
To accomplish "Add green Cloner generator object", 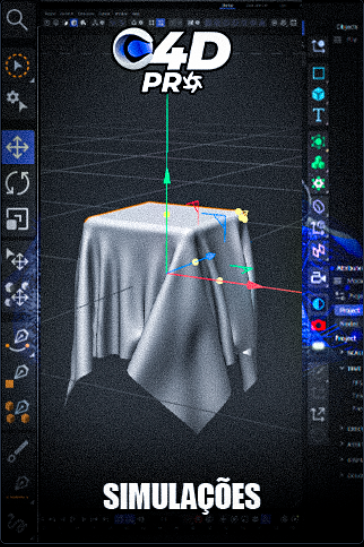I will point(318,163).
